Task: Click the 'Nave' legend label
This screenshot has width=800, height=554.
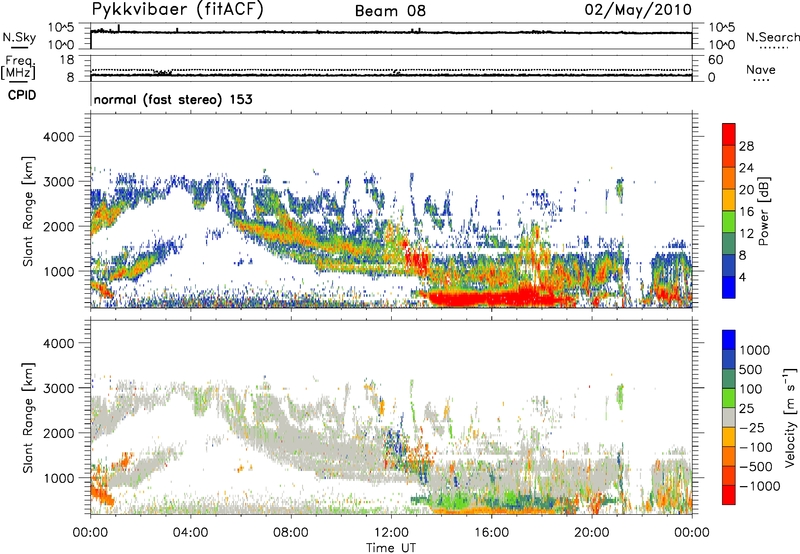Action: point(761,69)
